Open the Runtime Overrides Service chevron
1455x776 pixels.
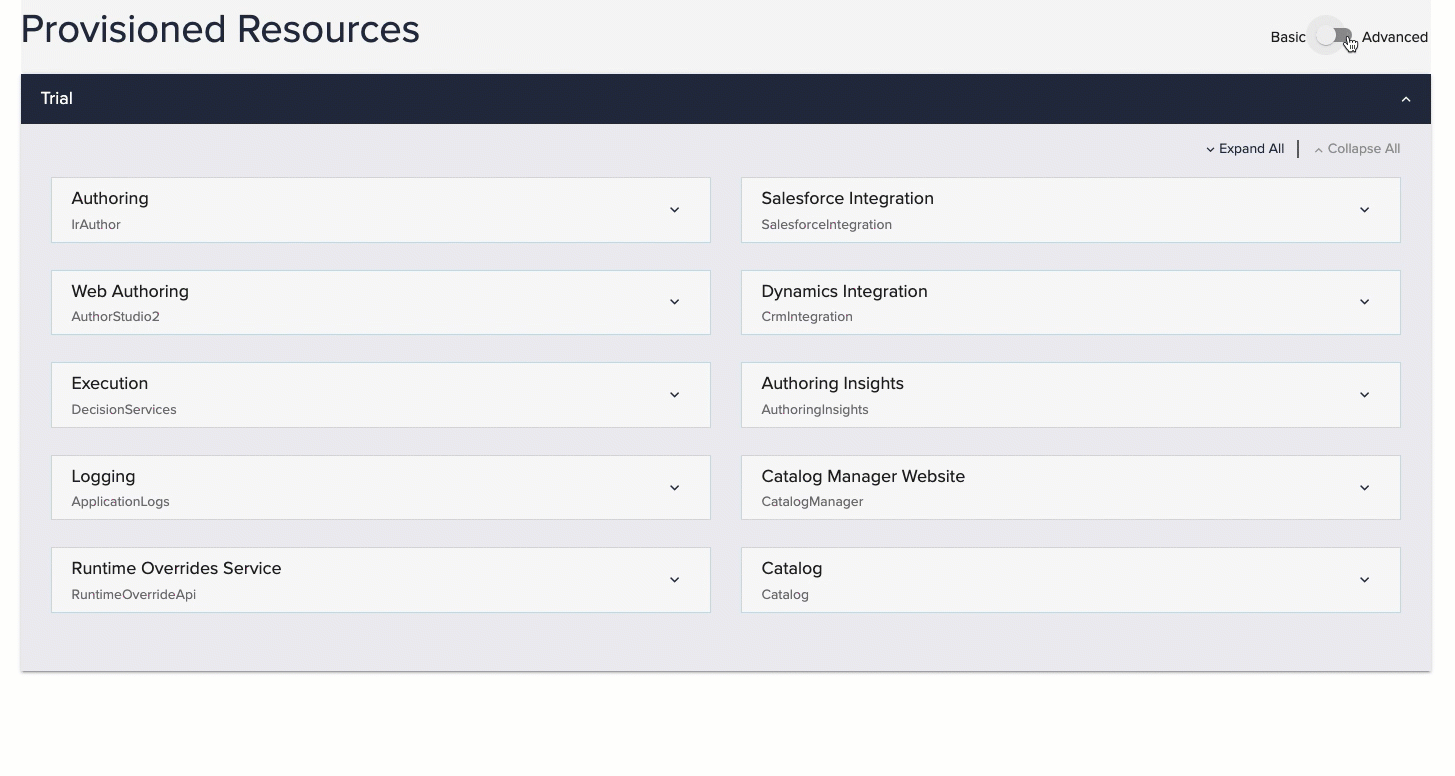[674, 580]
